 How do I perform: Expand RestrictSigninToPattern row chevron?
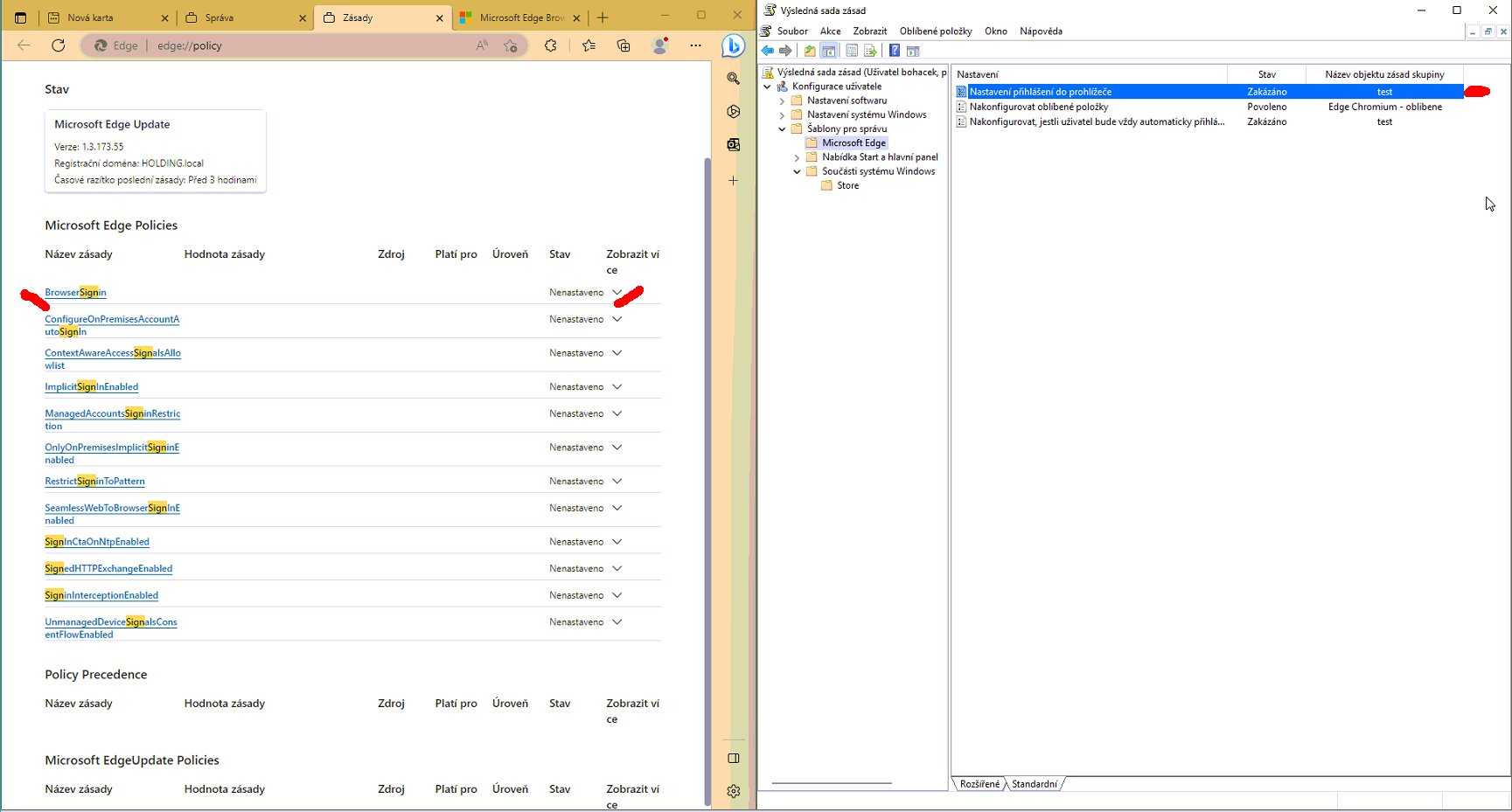[617, 481]
